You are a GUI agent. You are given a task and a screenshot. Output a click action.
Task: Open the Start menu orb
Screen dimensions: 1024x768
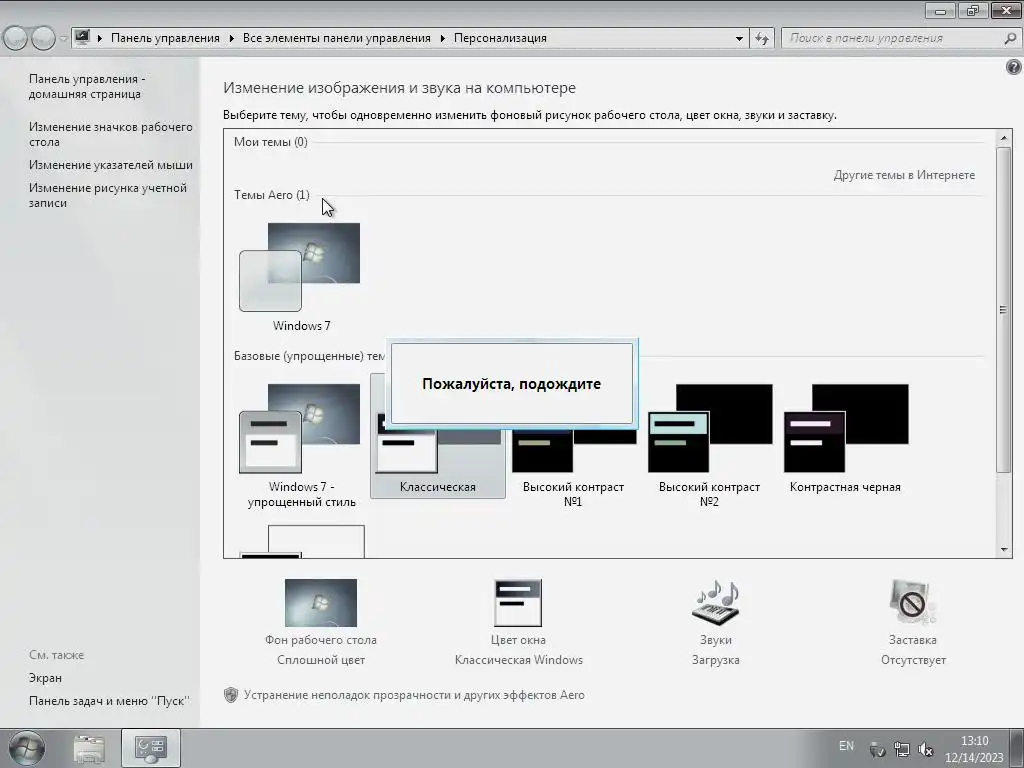(x=27, y=748)
